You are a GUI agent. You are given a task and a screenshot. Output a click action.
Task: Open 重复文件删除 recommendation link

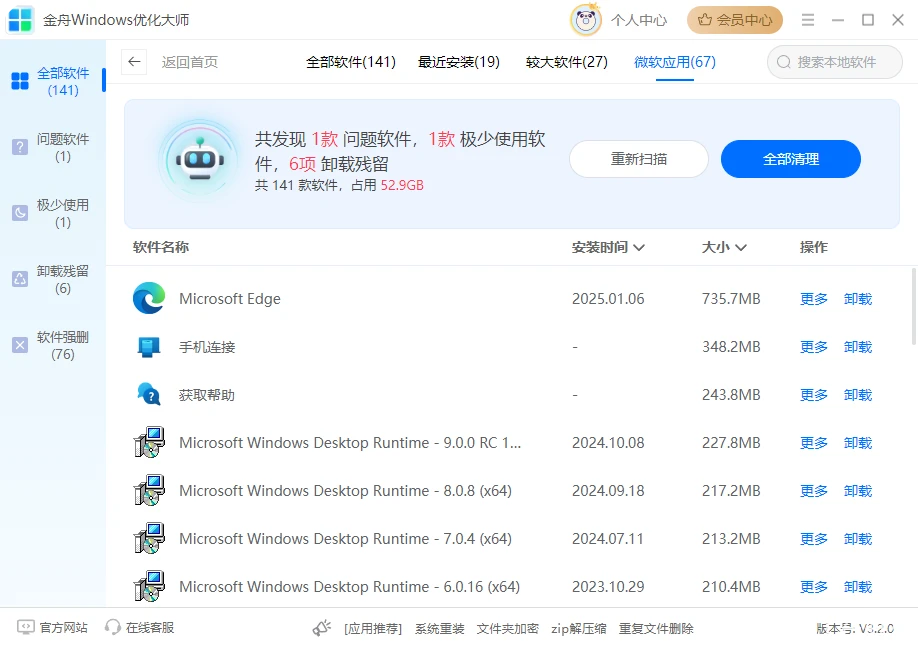(656, 628)
